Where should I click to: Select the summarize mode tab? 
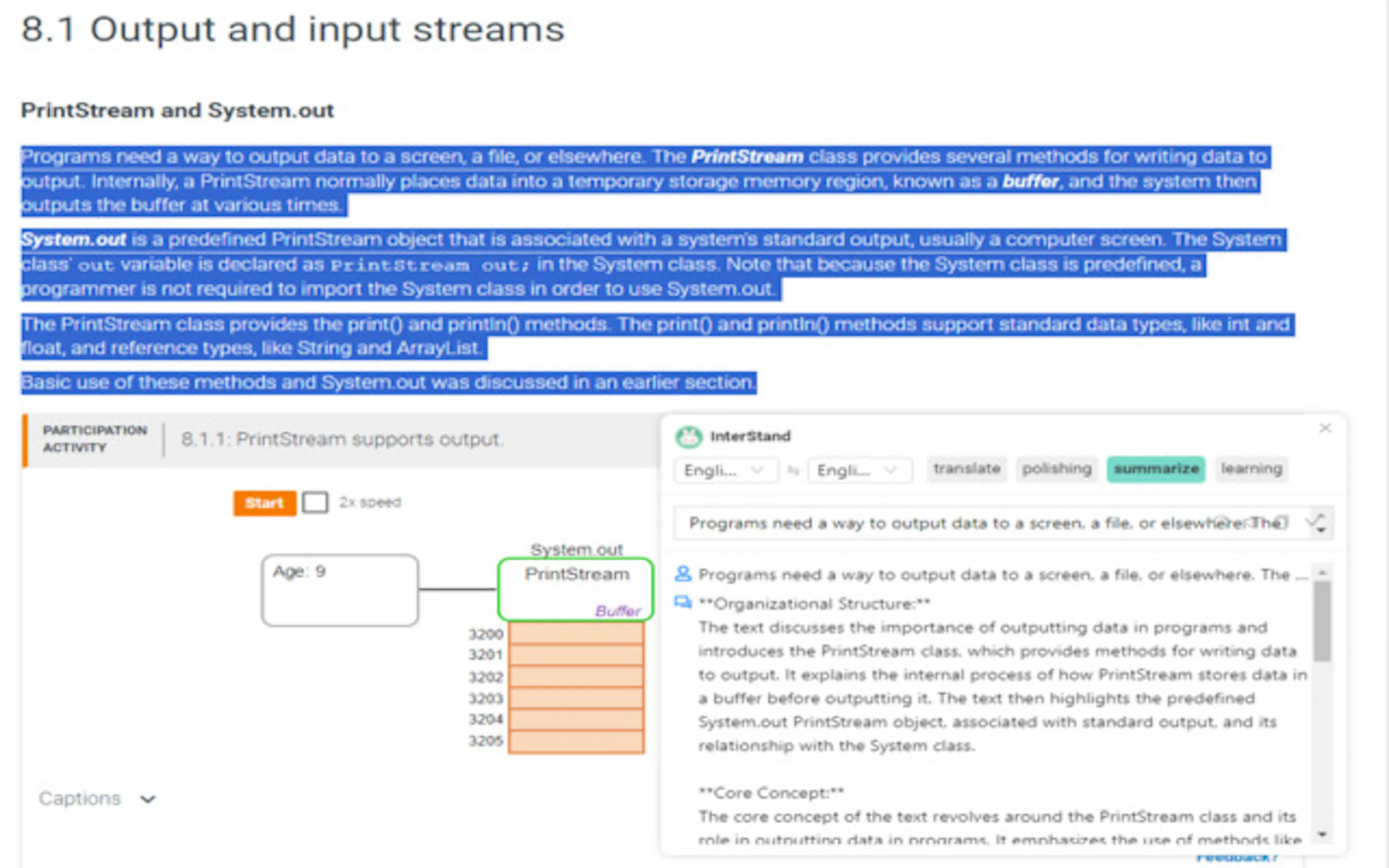pos(1156,469)
